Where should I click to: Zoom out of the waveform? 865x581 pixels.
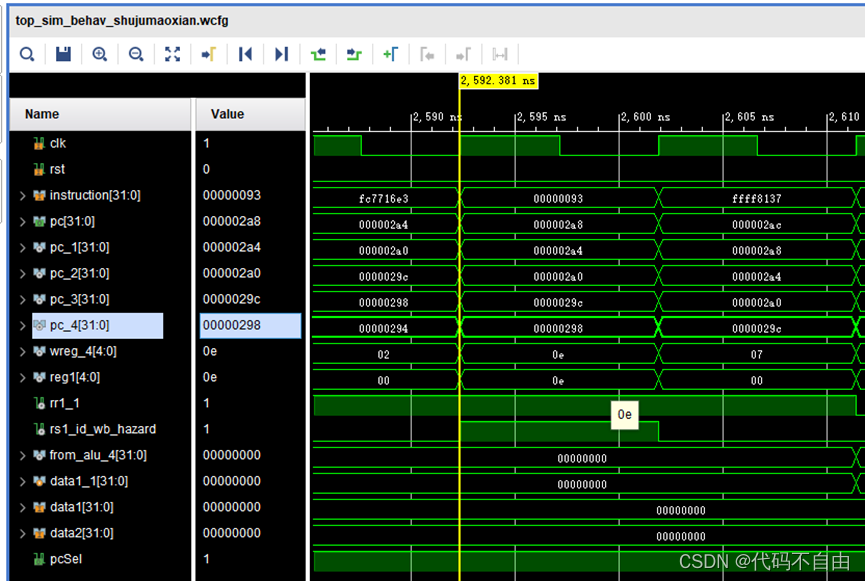(136, 54)
